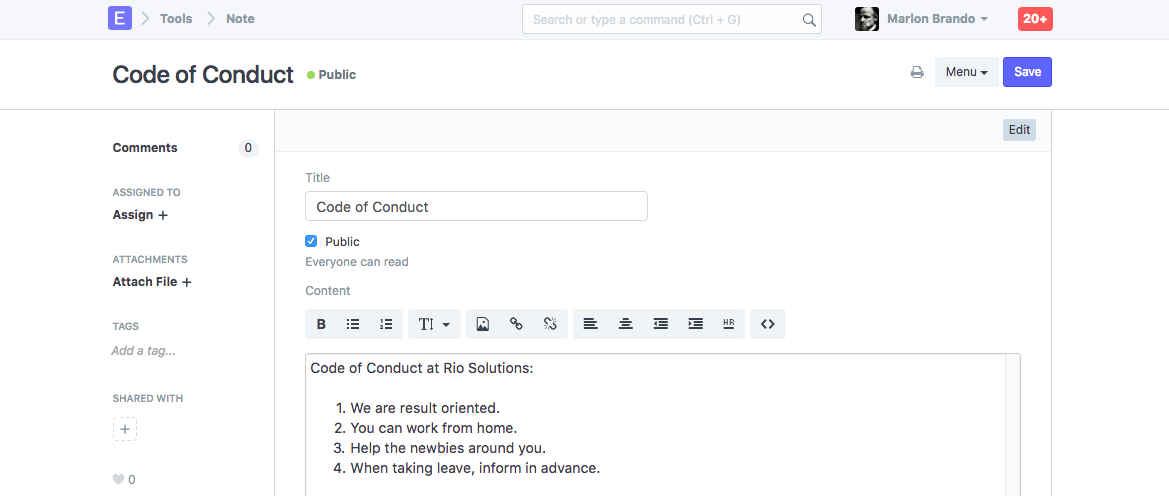Like the note with the heart icon
Viewport: 1169px width, 496px height.
pos(118,480)
